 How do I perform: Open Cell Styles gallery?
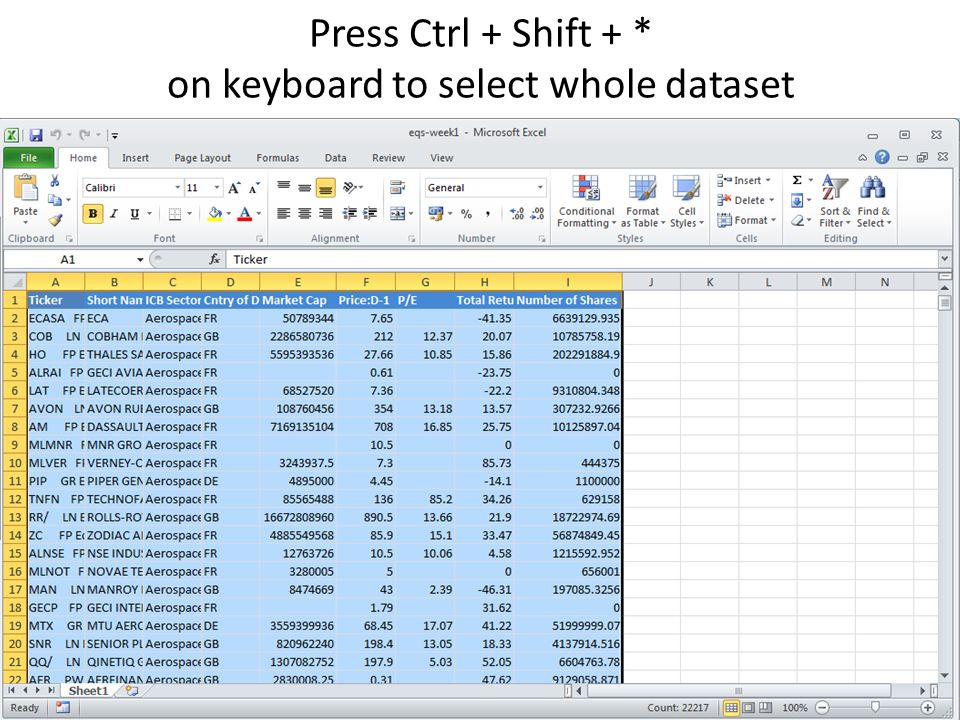[x=686, y=201]
